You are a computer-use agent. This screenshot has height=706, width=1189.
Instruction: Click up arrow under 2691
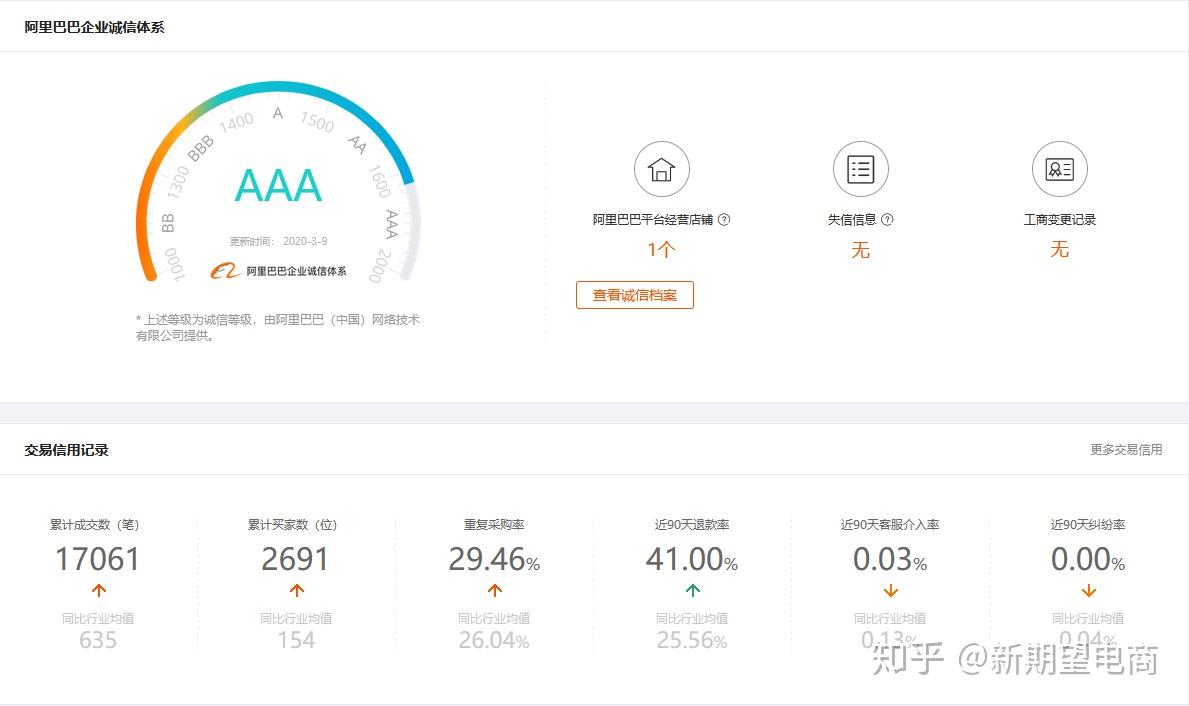coord(296,590)
